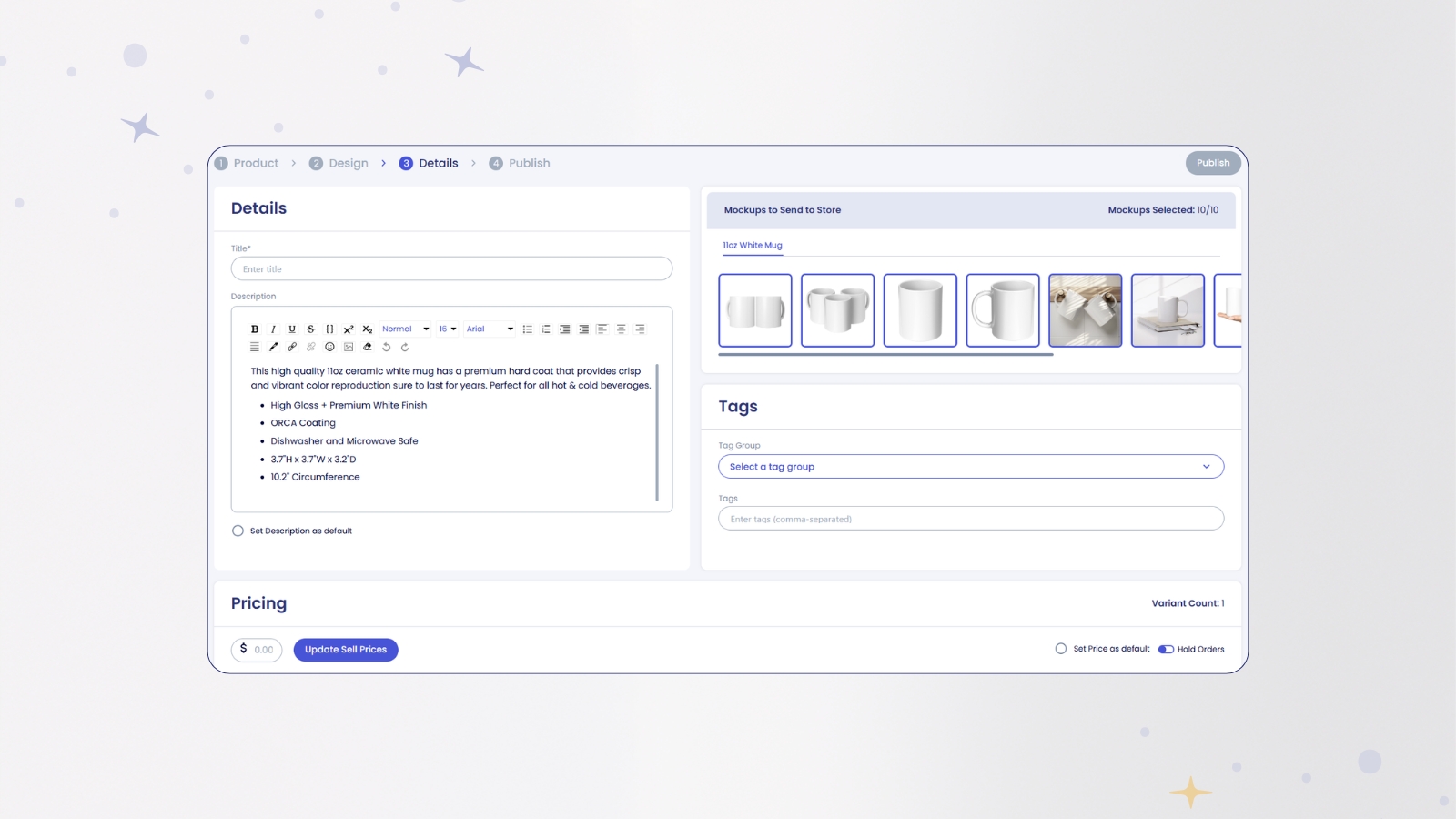The width and height of the screenshot is (1456, 819).
Task: Select the handleless front-view mug mockup
Action: pyautogui.click(x=920, y=310)
